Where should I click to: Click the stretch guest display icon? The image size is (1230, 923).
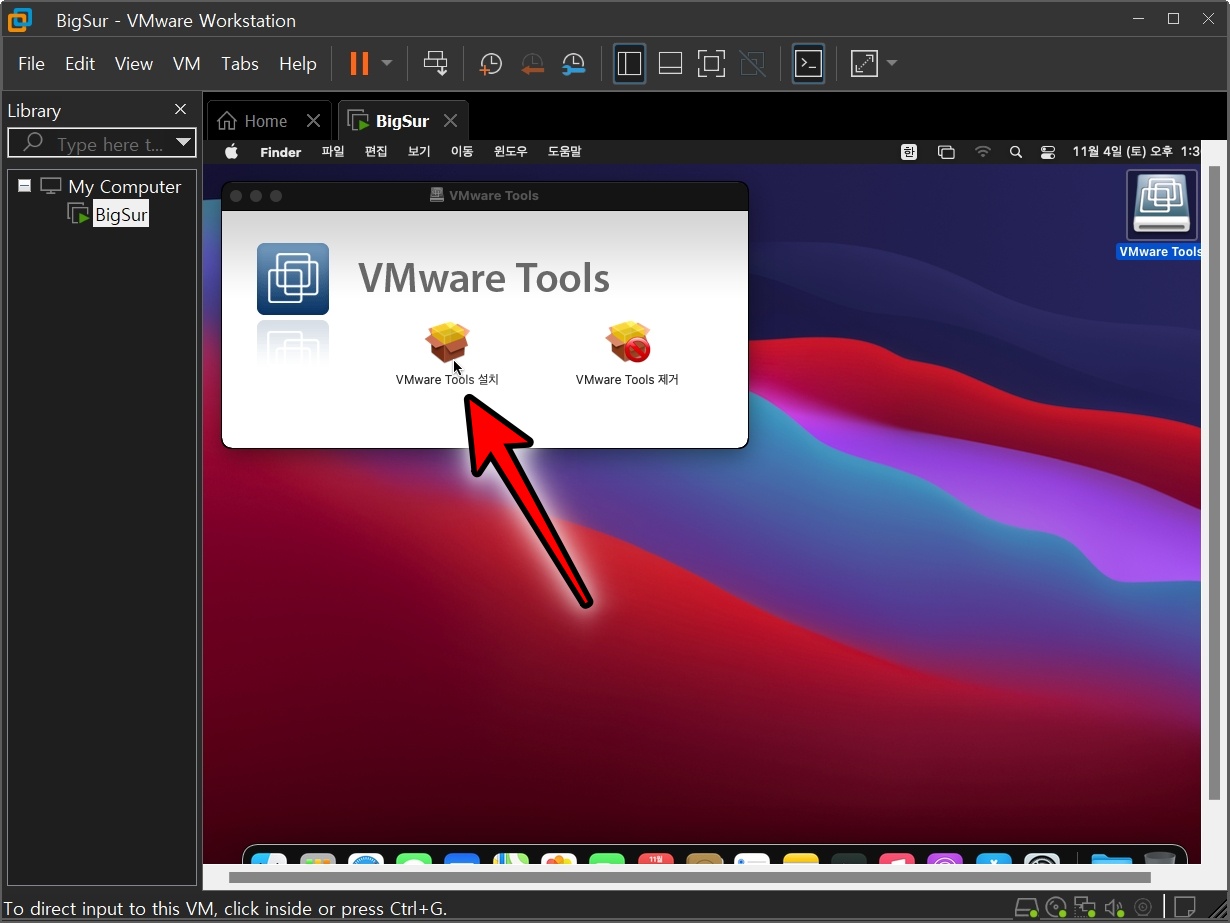(x=863, y=63)
